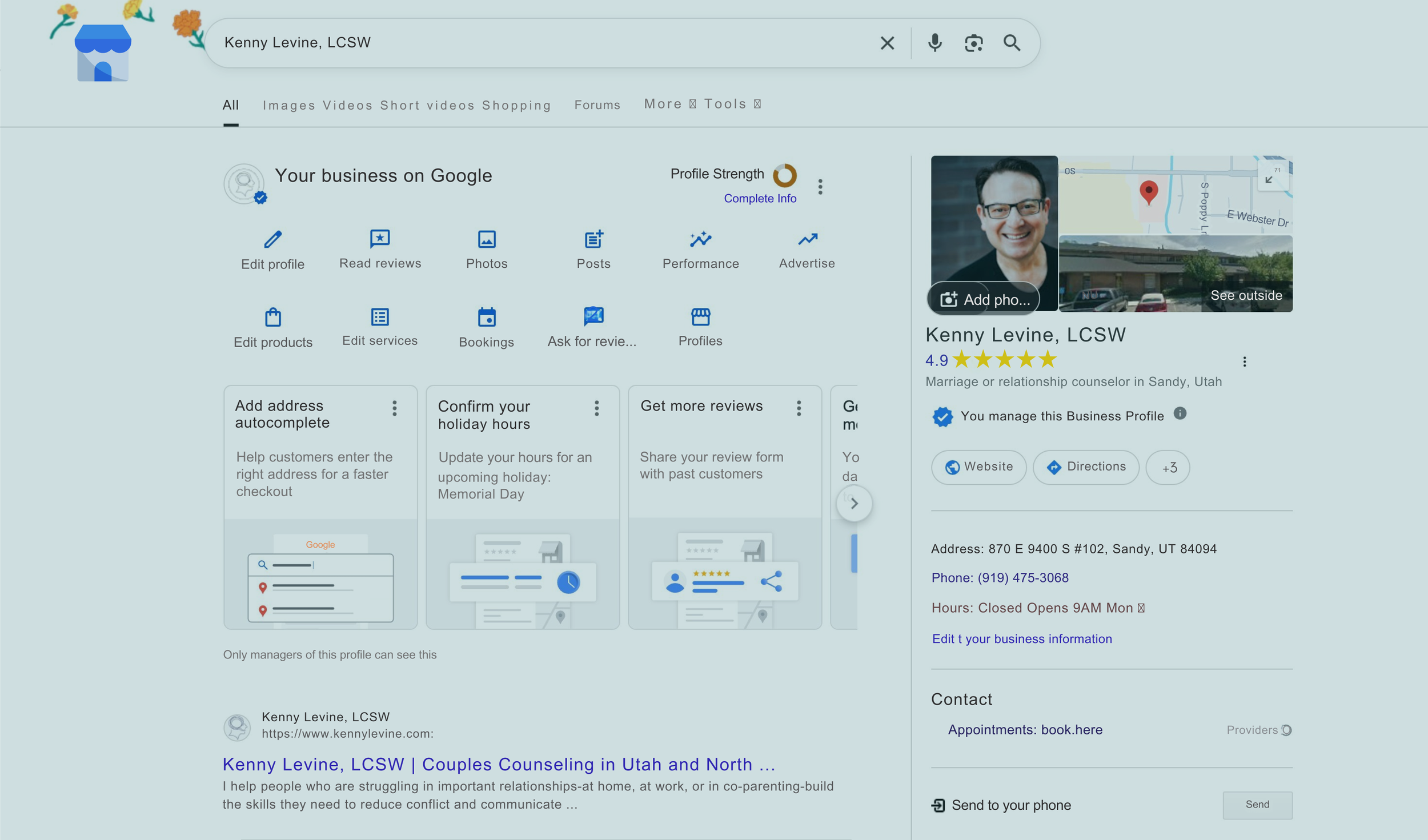Expand the business hours
This screenshot has height=840, width=1428.
click(x=1141, y=608)
